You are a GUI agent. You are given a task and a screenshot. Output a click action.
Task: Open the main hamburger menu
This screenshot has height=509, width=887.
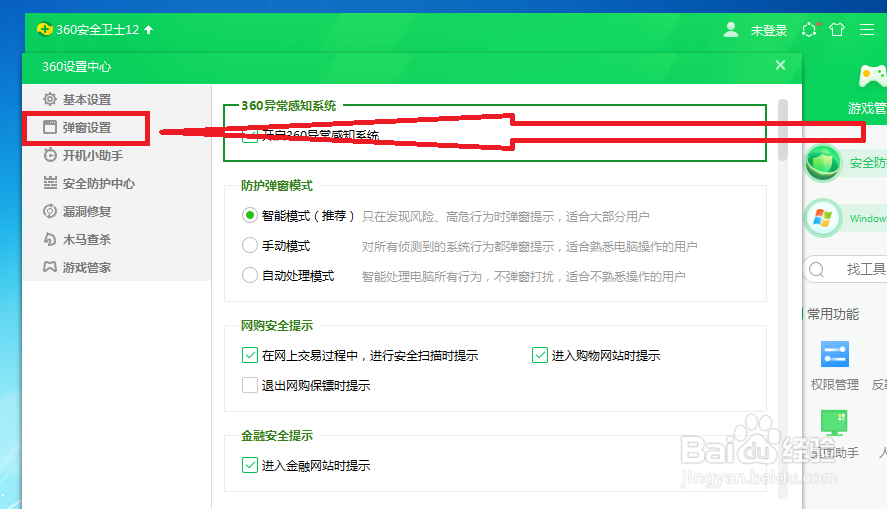pyautogui.click(x=867, y=29)
